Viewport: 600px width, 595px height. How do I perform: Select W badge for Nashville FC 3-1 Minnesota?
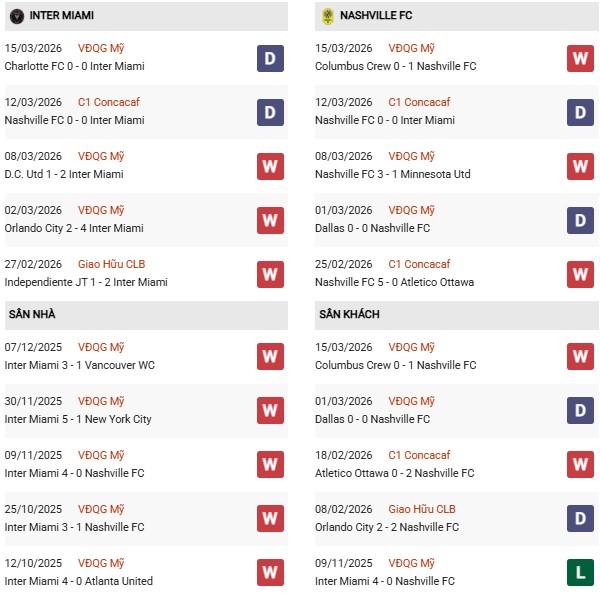coord(580,166)
